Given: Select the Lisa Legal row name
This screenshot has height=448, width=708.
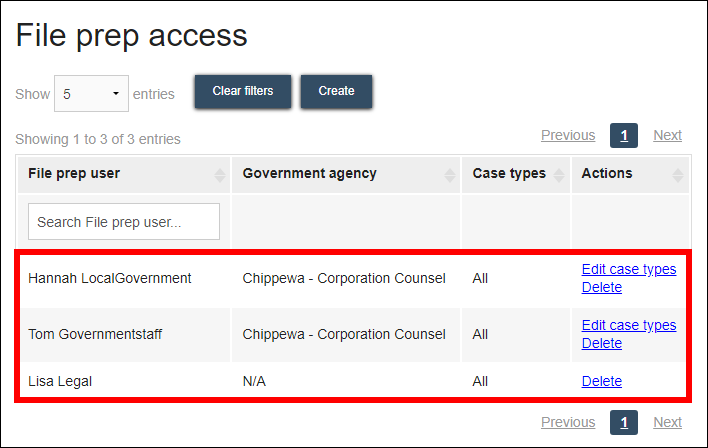Looking at the screenshot, I should coord(61,381).
